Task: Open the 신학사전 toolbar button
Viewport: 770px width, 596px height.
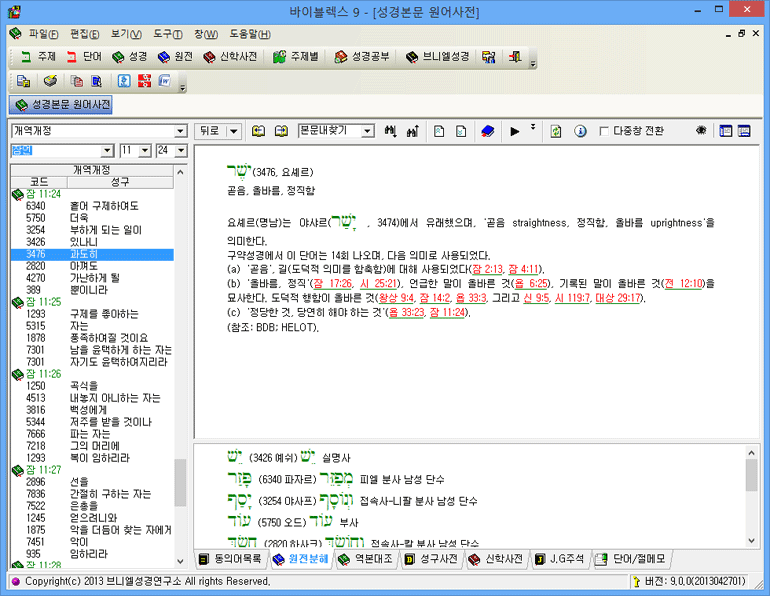Action: (x=230, y=57)
